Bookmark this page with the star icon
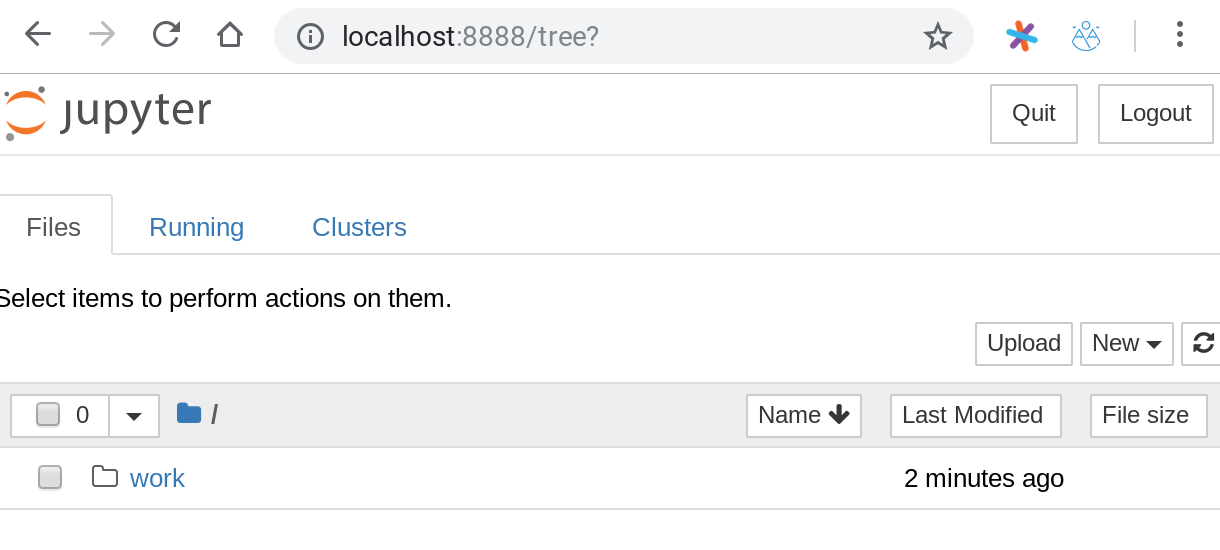1220x550 pixels. (x=937, y=37)
